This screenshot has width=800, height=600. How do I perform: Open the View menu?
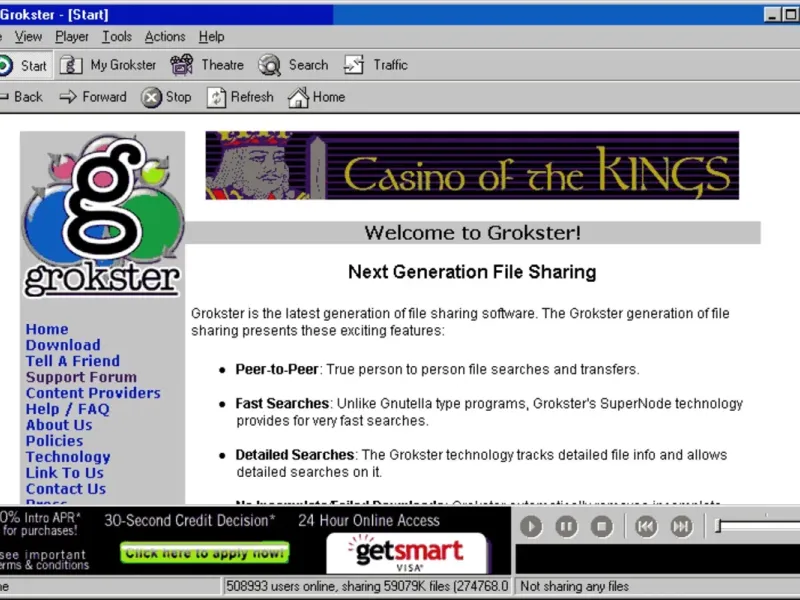(28, 37)
